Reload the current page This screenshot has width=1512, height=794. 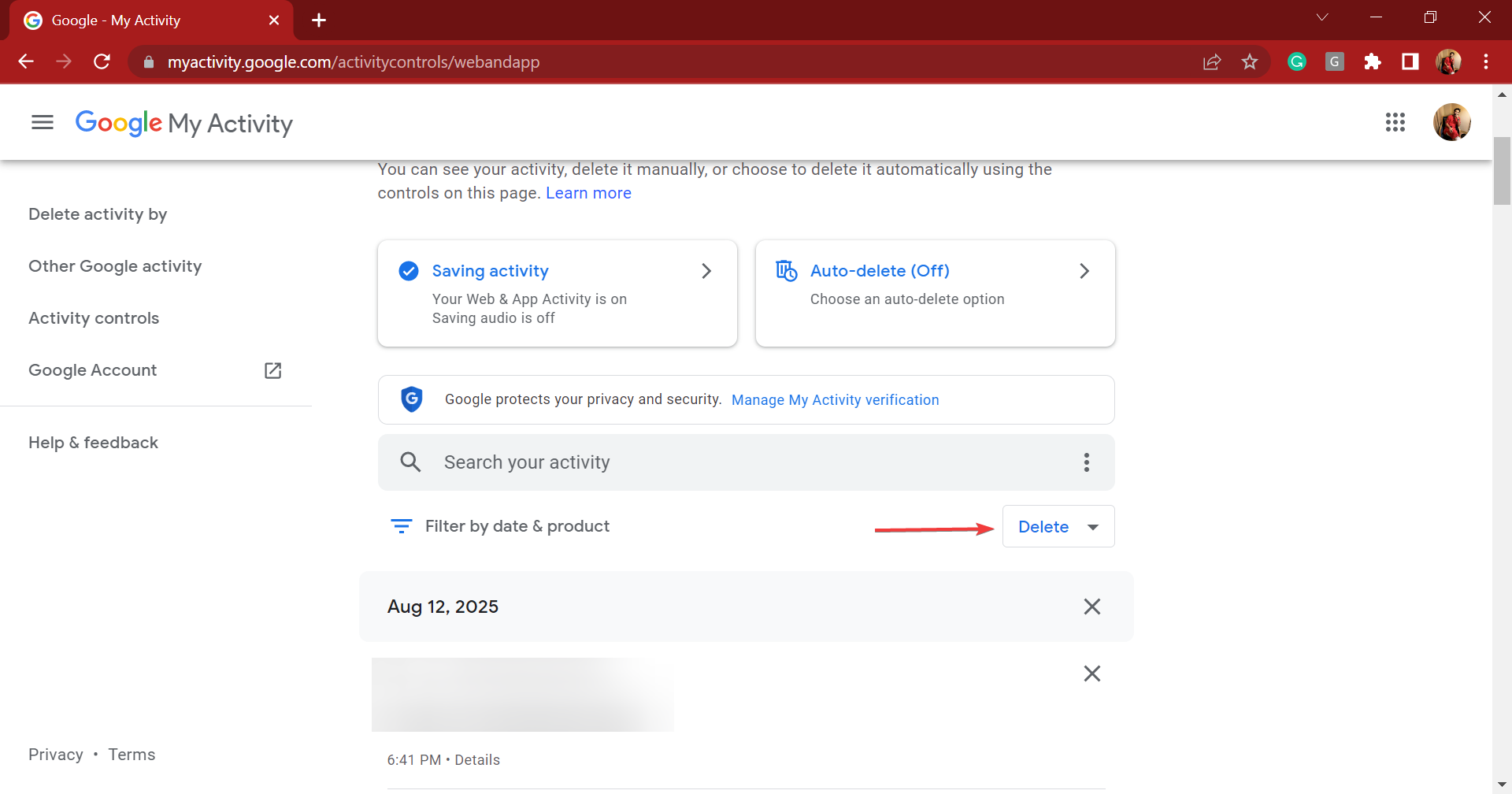[x=102, y=61]
